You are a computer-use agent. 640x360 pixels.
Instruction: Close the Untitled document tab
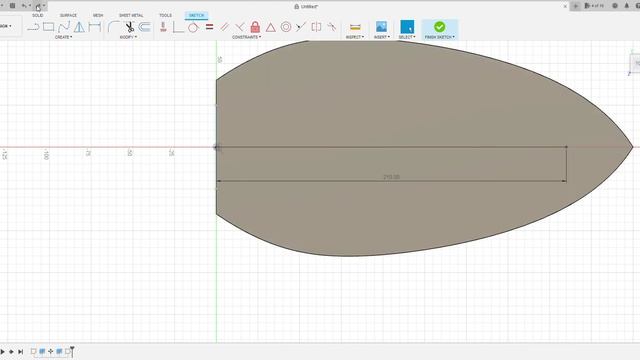tap(565, 6)
